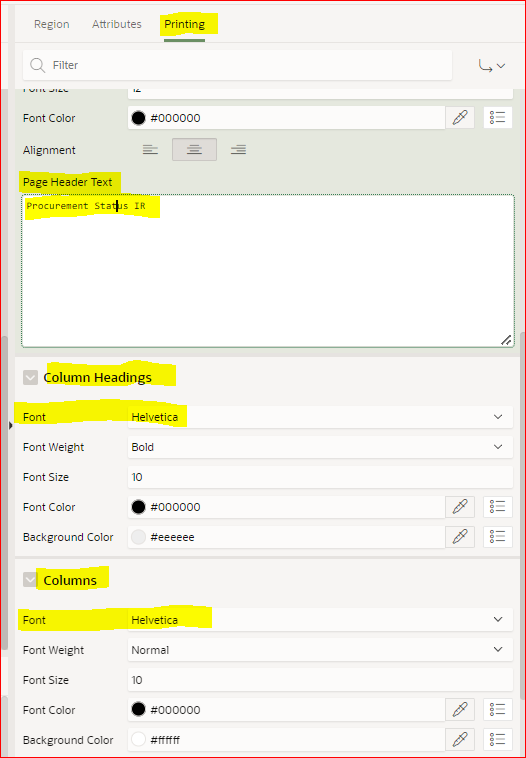Click the Filter search field
Image resolution: width=526 pixels, height=758 pixels.
coord(237,65)
